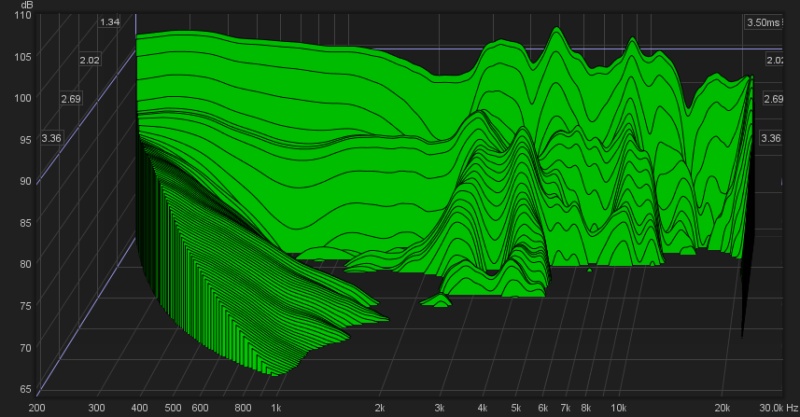The image size is (800, 417).
Task: Click the 105 dB axis value
Action: point(22,57)
